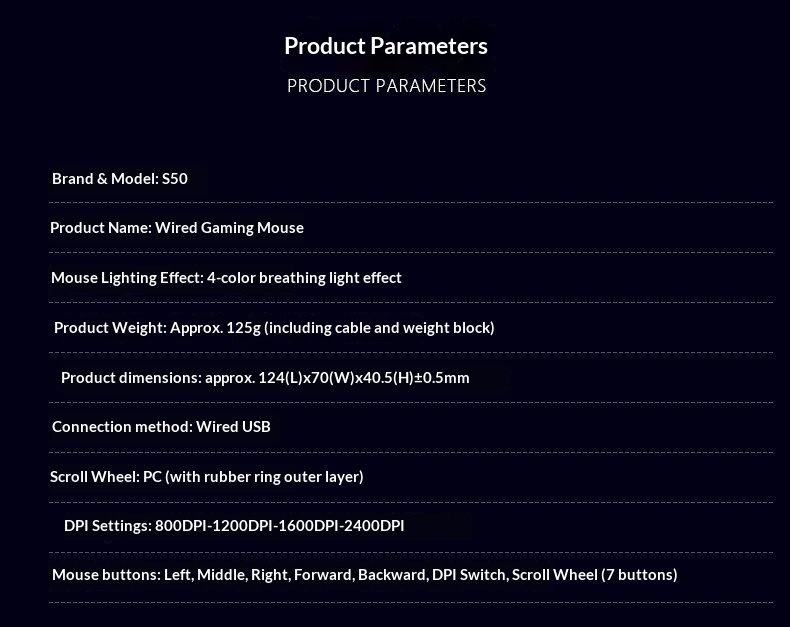This screenshot has width=790, height=627.
Task: Click the "Wired Gaming Mouse" value
Action: click(x=229, y=228)
